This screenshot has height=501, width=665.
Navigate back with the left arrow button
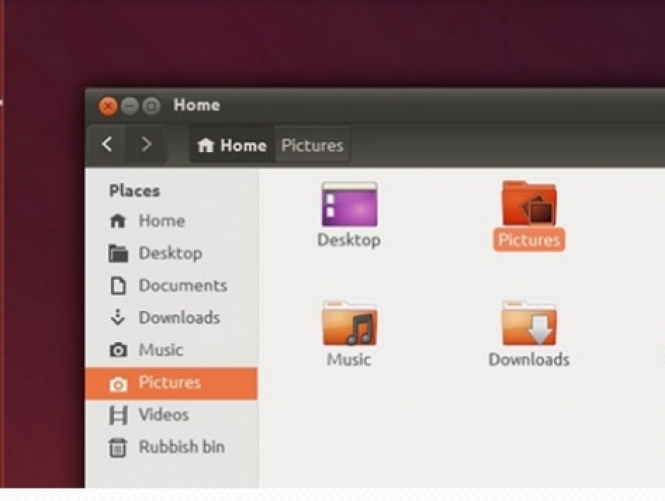108,145
